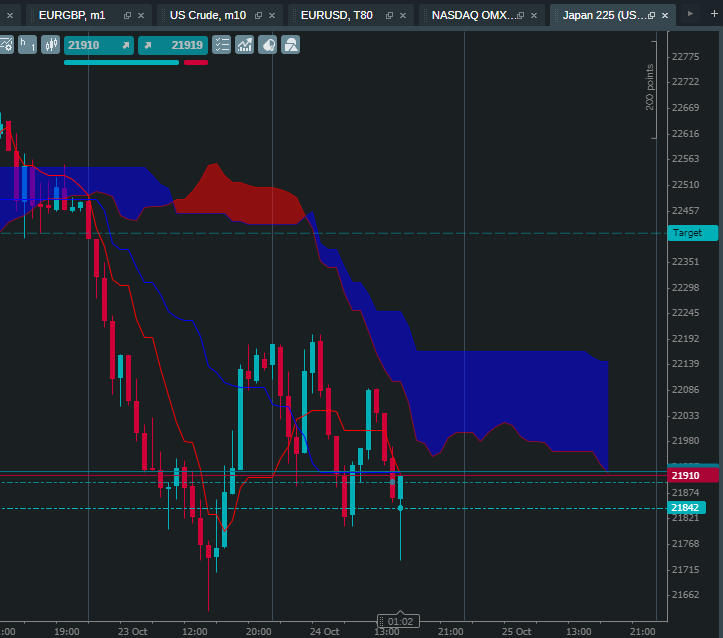Open the h1 timeframe selector

pyautogui.click(x=27, y=45)
